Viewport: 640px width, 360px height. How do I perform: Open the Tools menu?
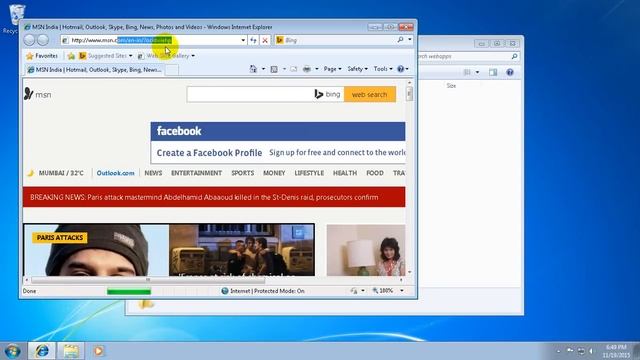click(383, 69)
